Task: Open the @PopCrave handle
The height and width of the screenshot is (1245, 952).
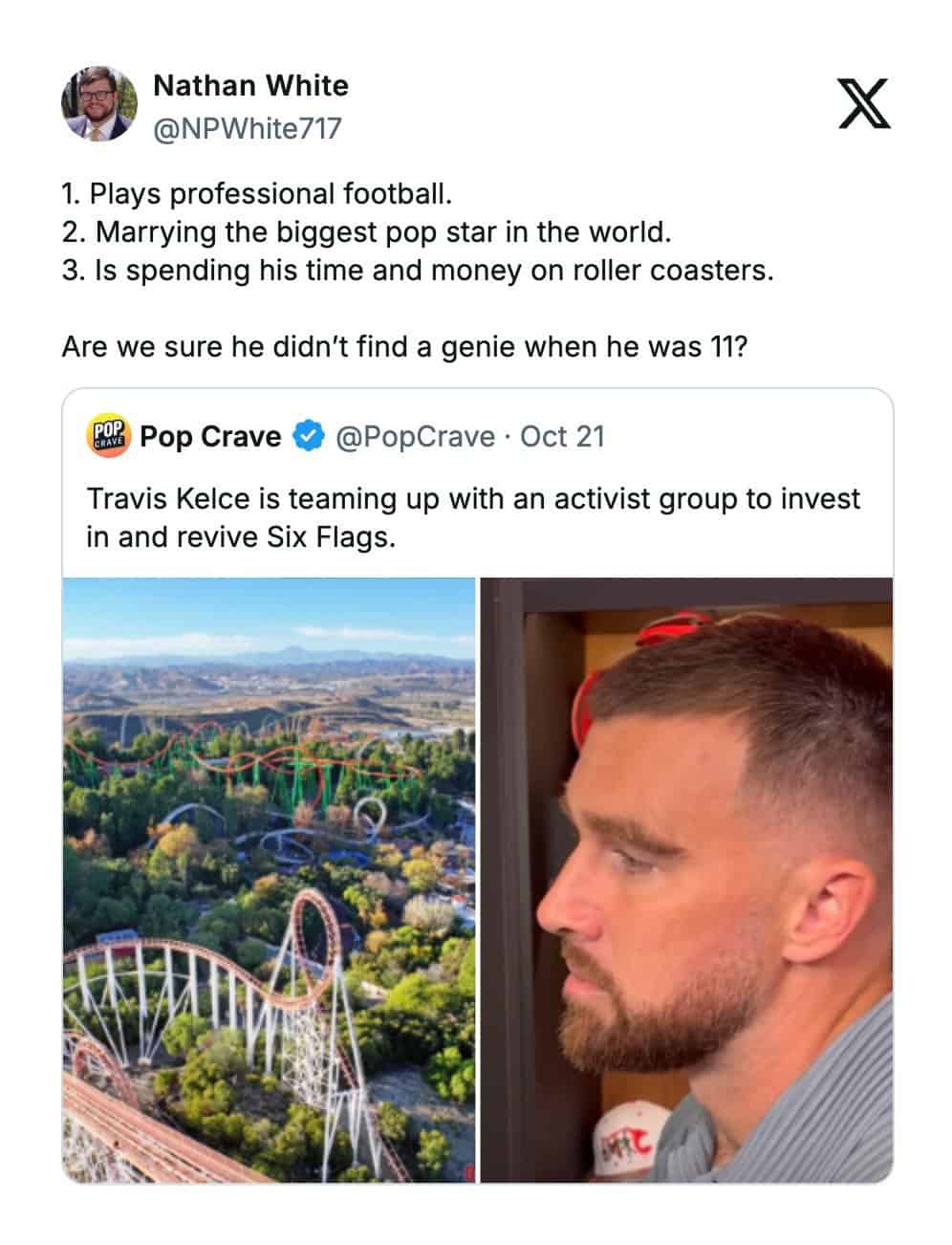Action: tap(415, 437)
